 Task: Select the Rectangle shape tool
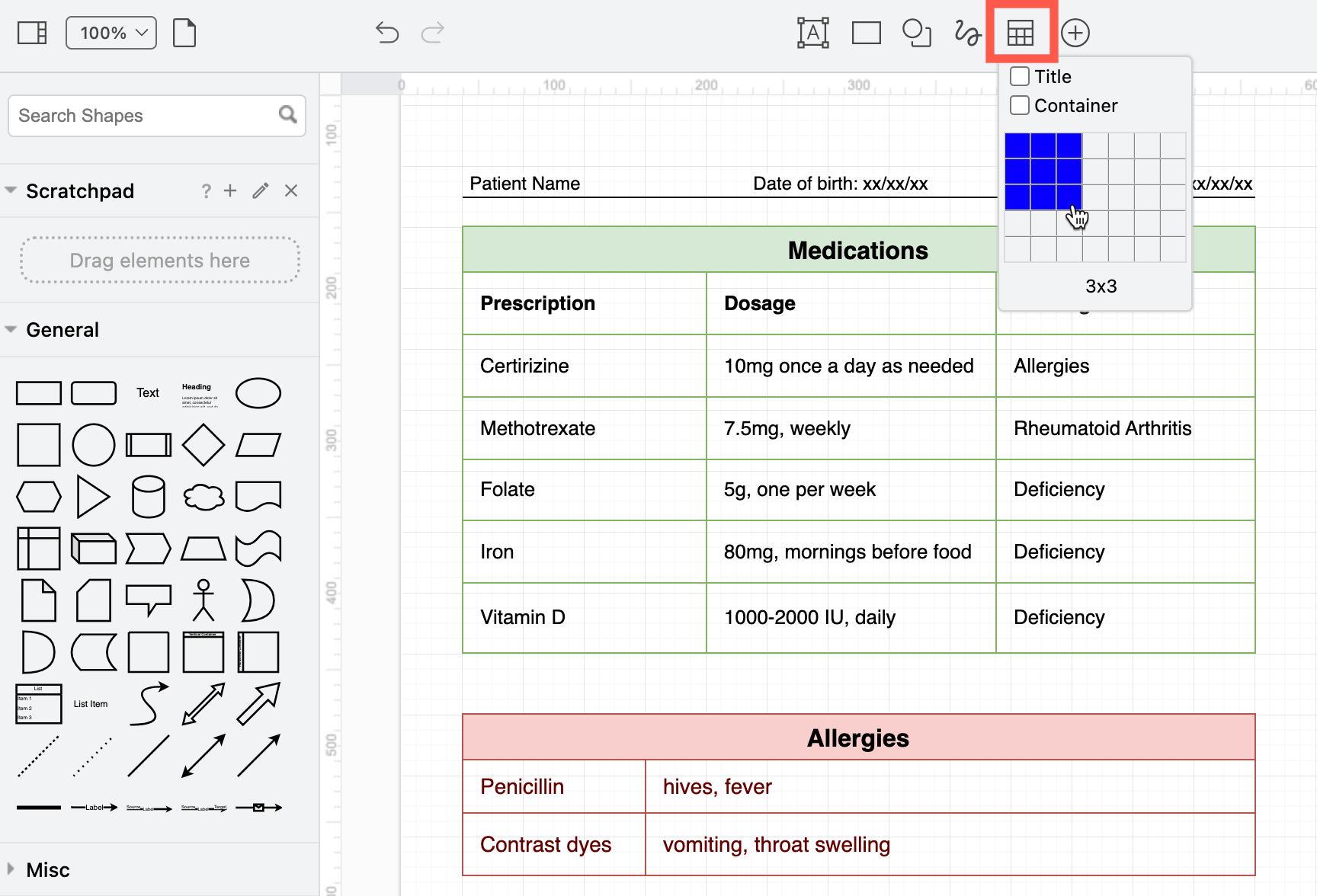point(866,32)
